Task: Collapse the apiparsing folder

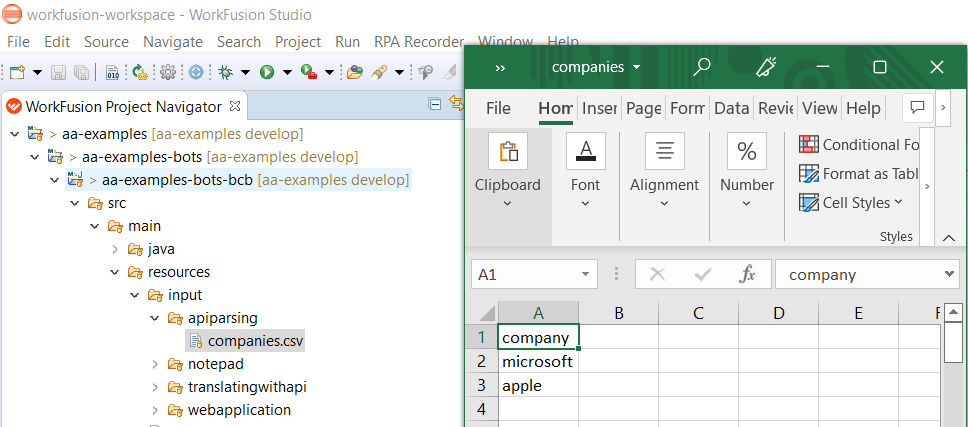Action: pos(155,318)
